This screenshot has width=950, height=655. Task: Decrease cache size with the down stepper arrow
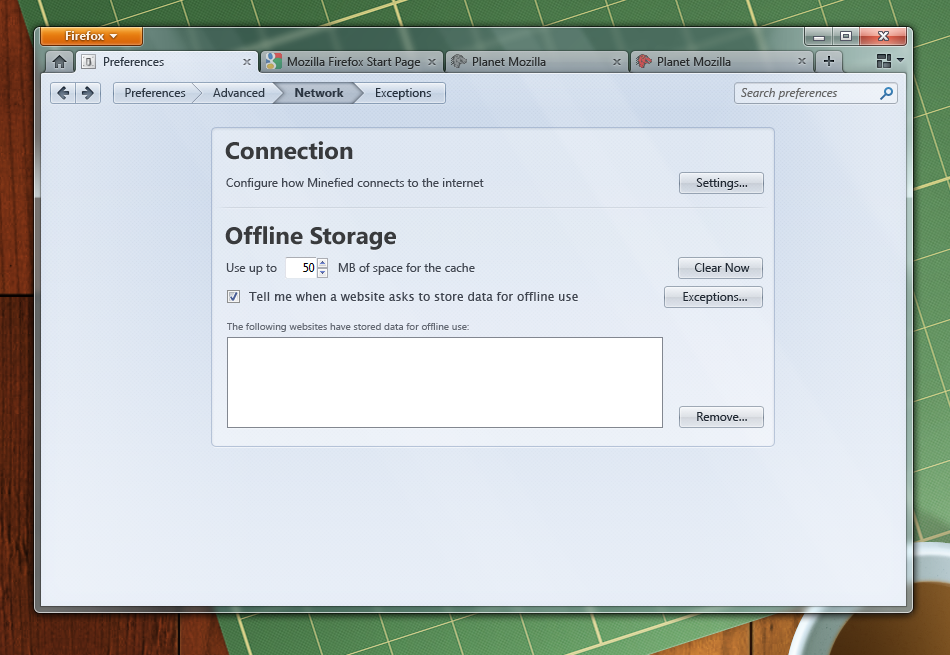pos(321,272)
